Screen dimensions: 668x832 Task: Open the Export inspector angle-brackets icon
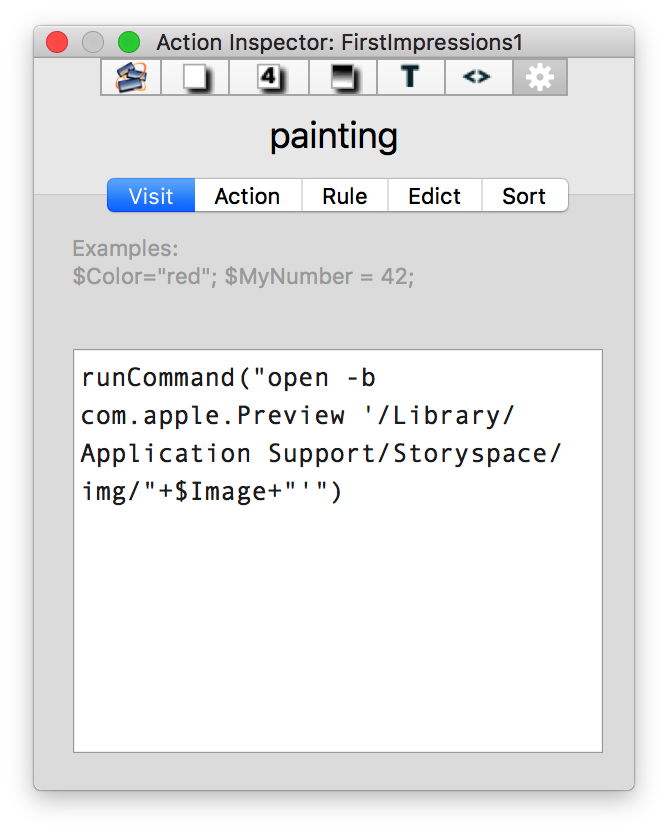477,77
